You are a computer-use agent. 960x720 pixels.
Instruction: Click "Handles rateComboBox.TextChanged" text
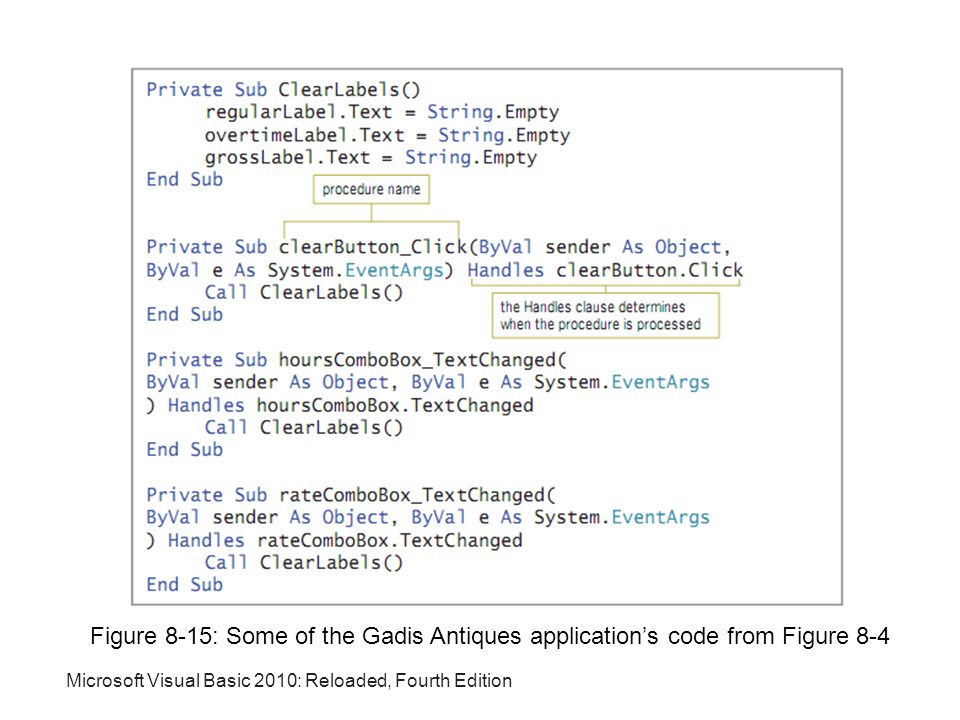coord(345,541)
